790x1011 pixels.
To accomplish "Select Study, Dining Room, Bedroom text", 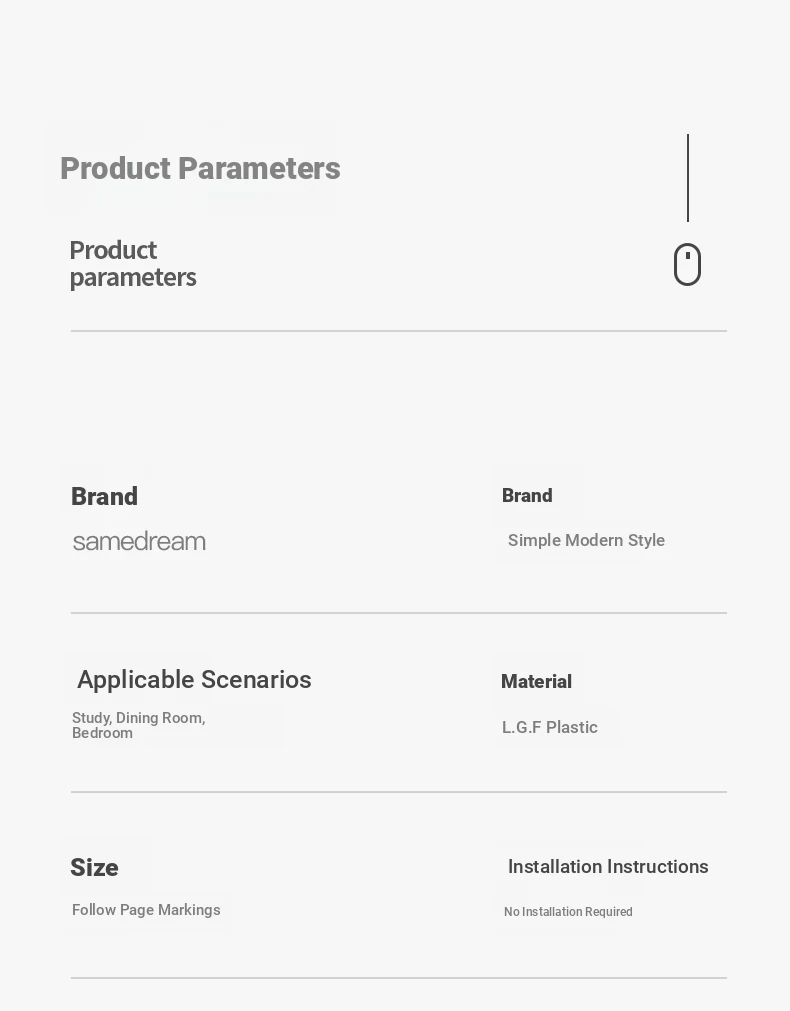I will tap(139, 725).
